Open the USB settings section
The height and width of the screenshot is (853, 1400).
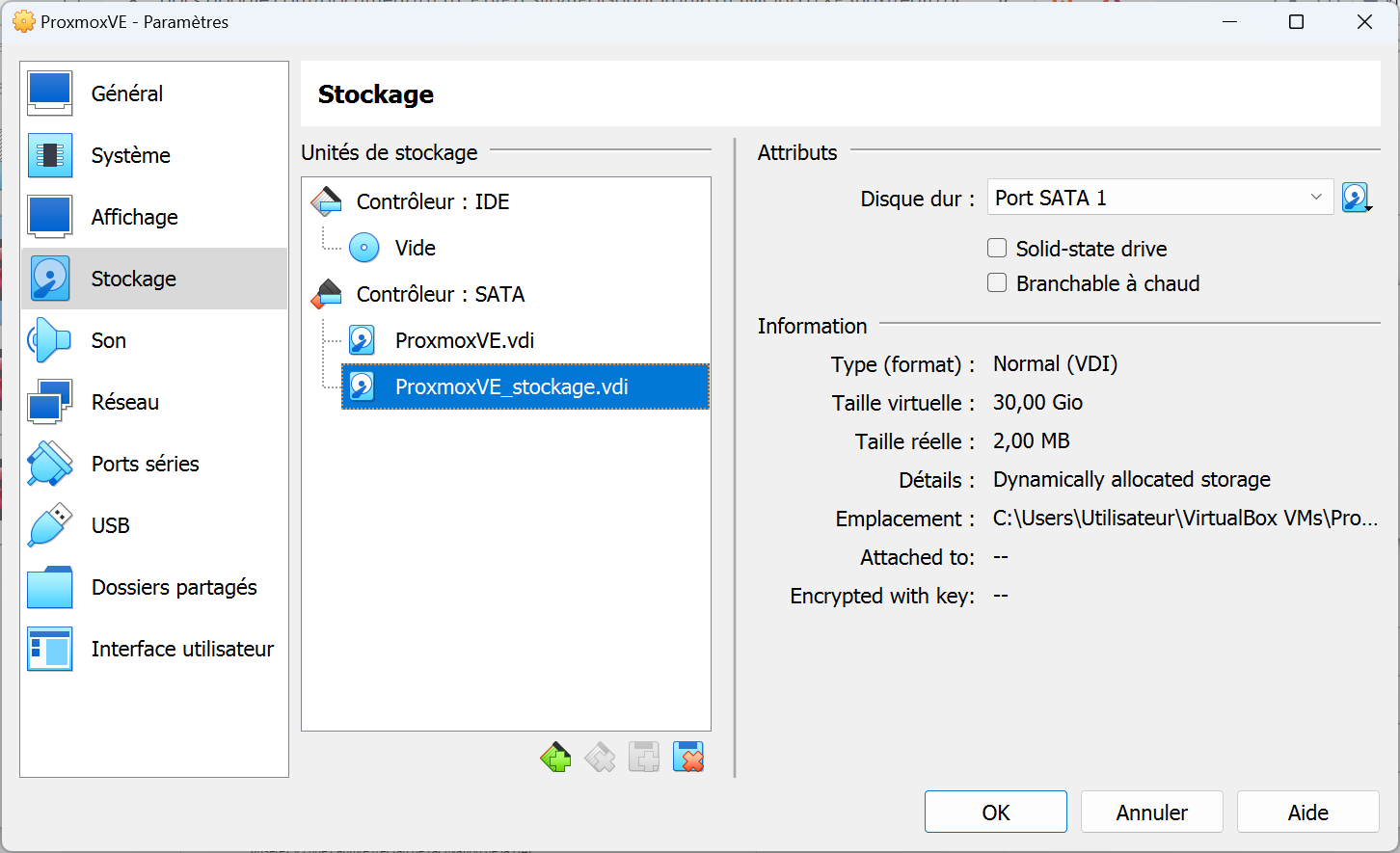(154, 525)
